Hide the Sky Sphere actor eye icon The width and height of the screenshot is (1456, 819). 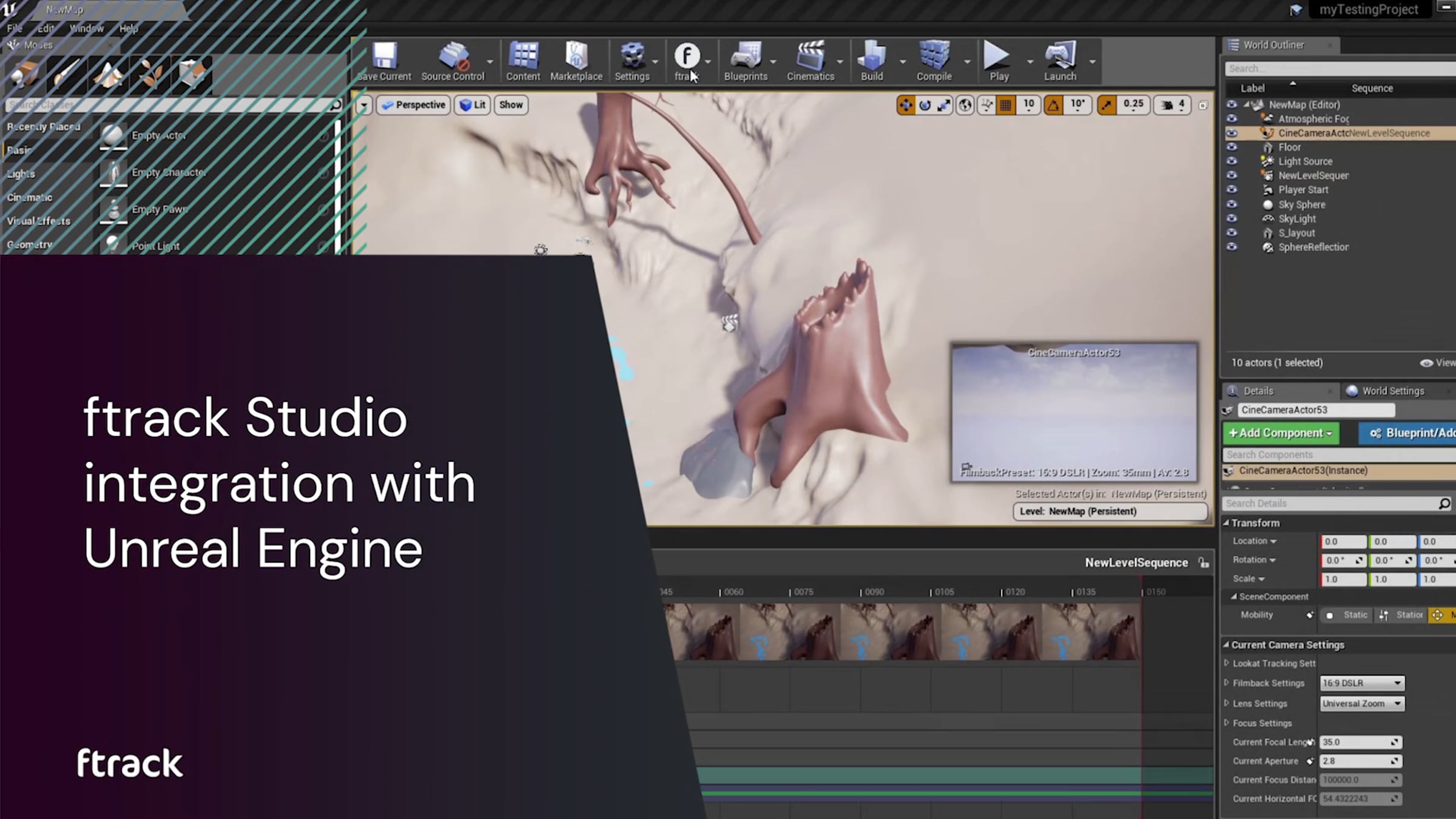click(x=1232, y=204)
